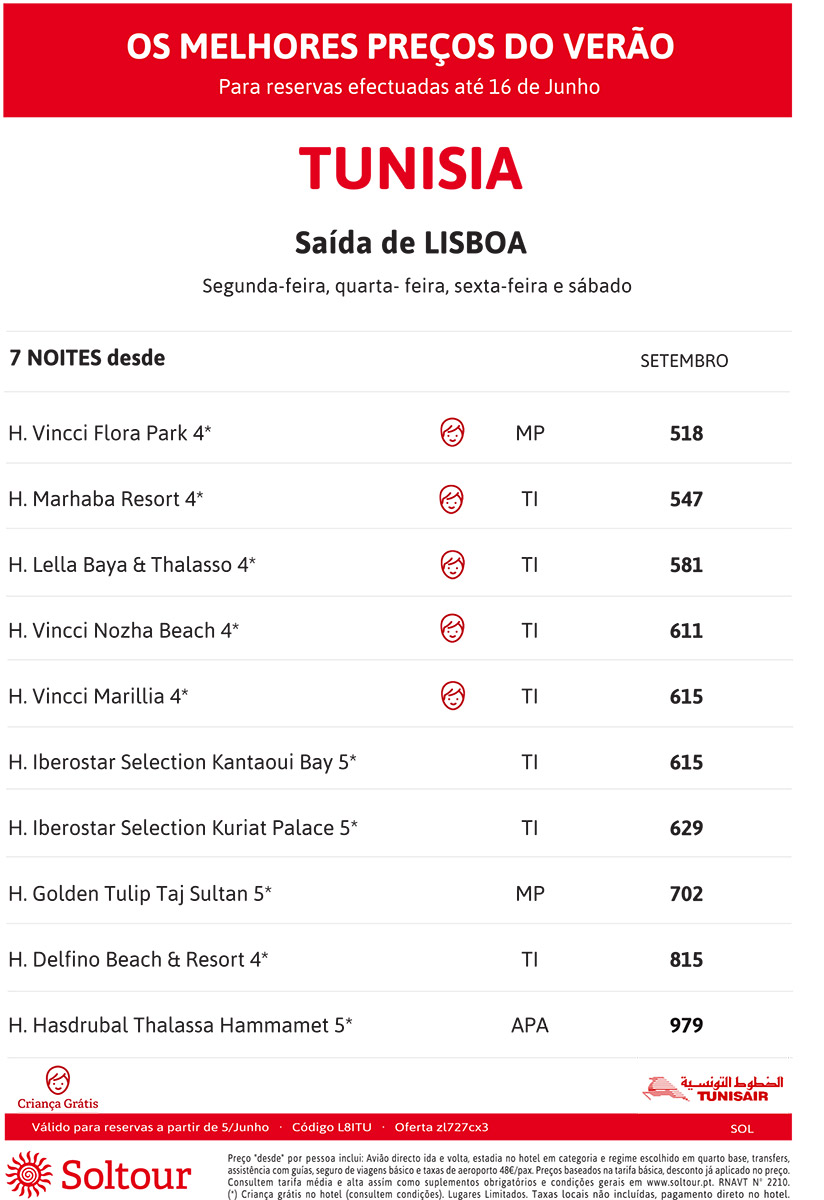Viewport: 824px width, 1200px height.
Task: Click child-free icon beside Vincci Flora Park
Action: (453, 433)
